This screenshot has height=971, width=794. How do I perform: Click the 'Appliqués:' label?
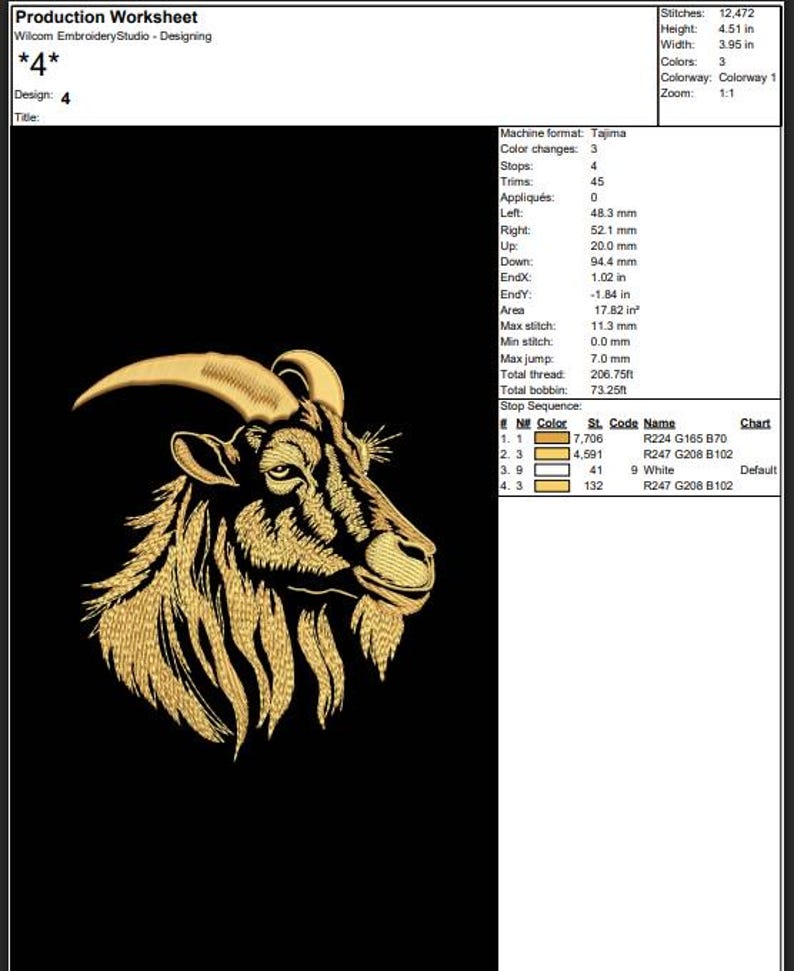point(528,198)
